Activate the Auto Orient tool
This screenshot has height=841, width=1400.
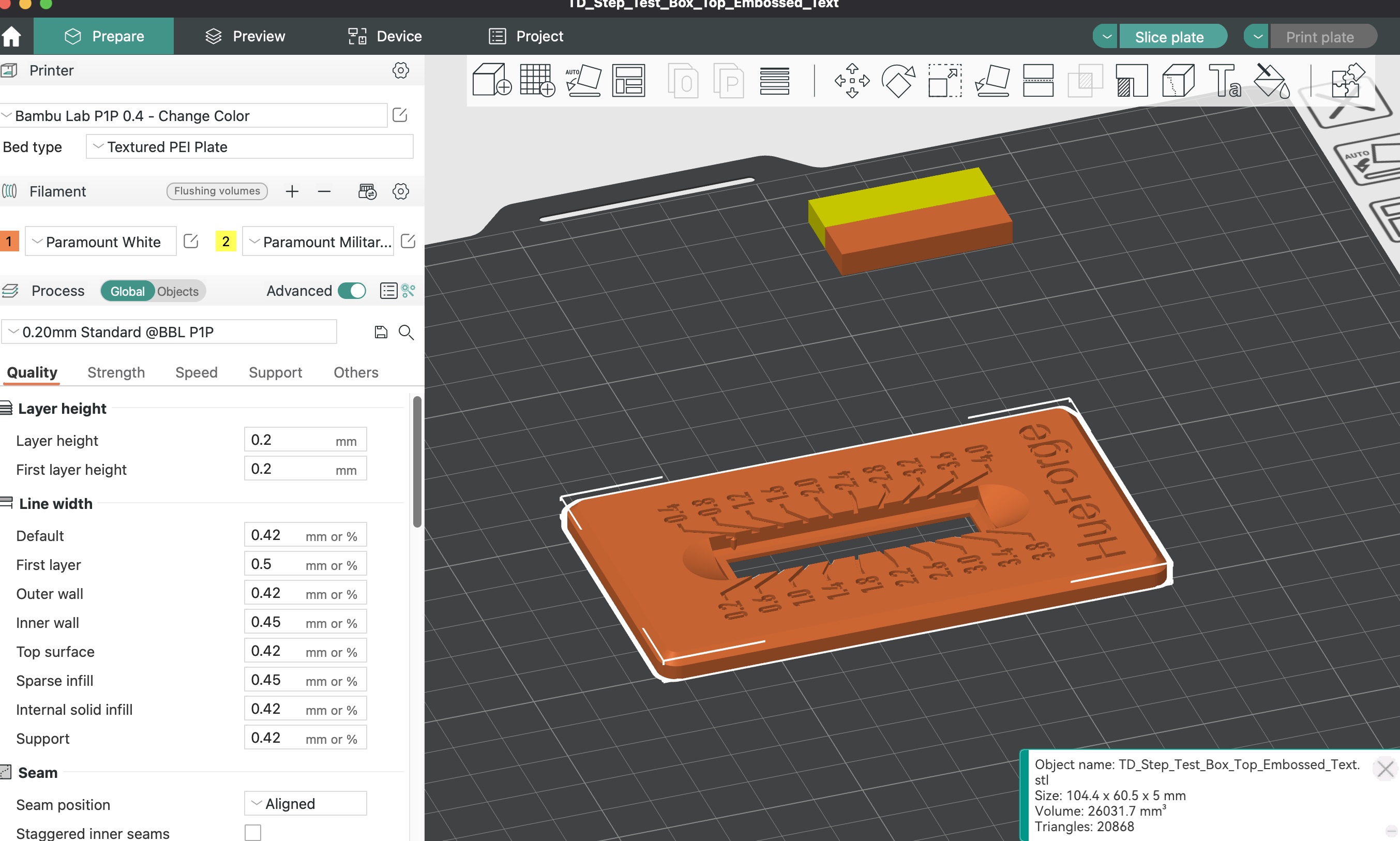click(583, 81)
